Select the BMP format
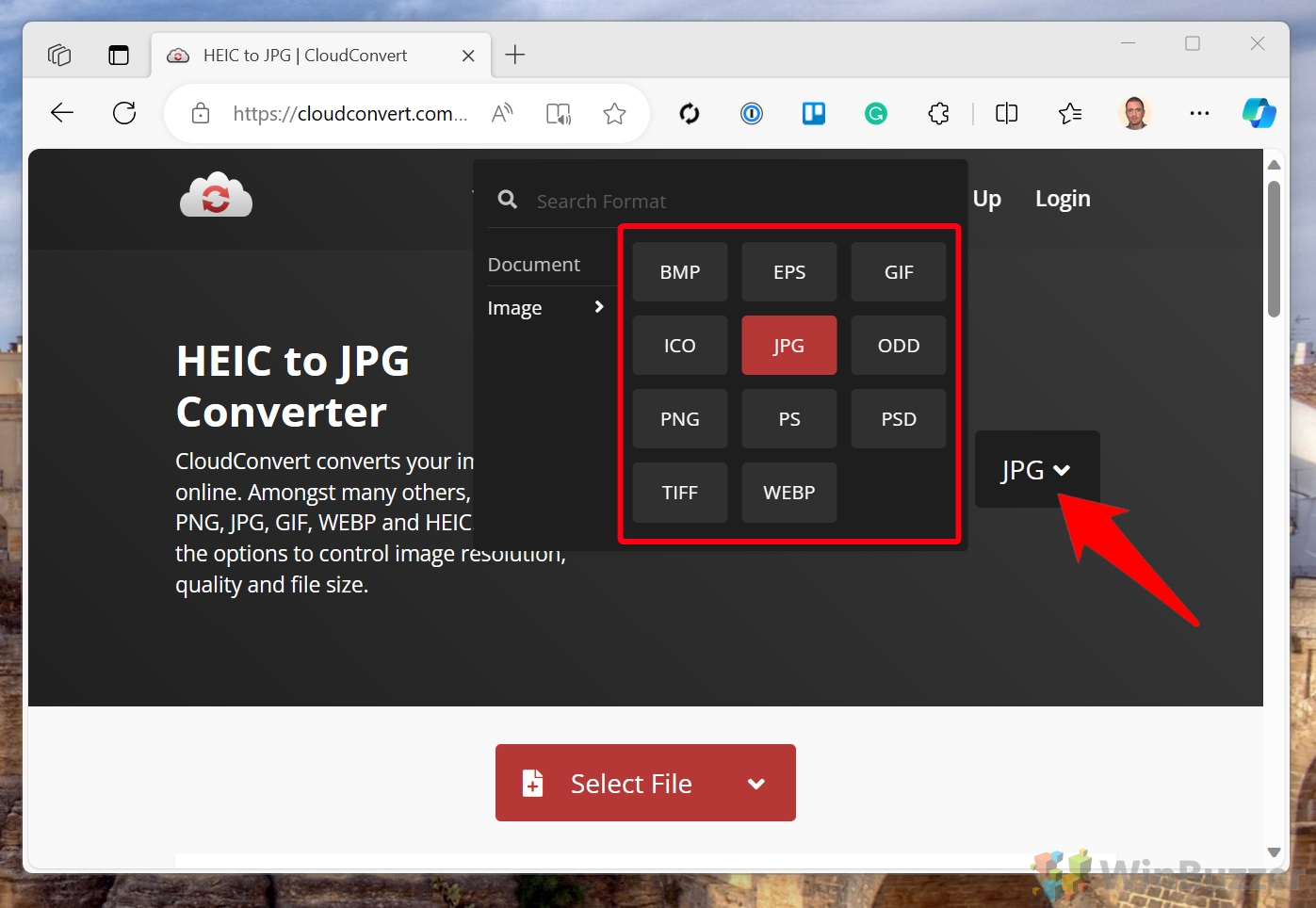The image size is (1316, 908). click(680, 272)
